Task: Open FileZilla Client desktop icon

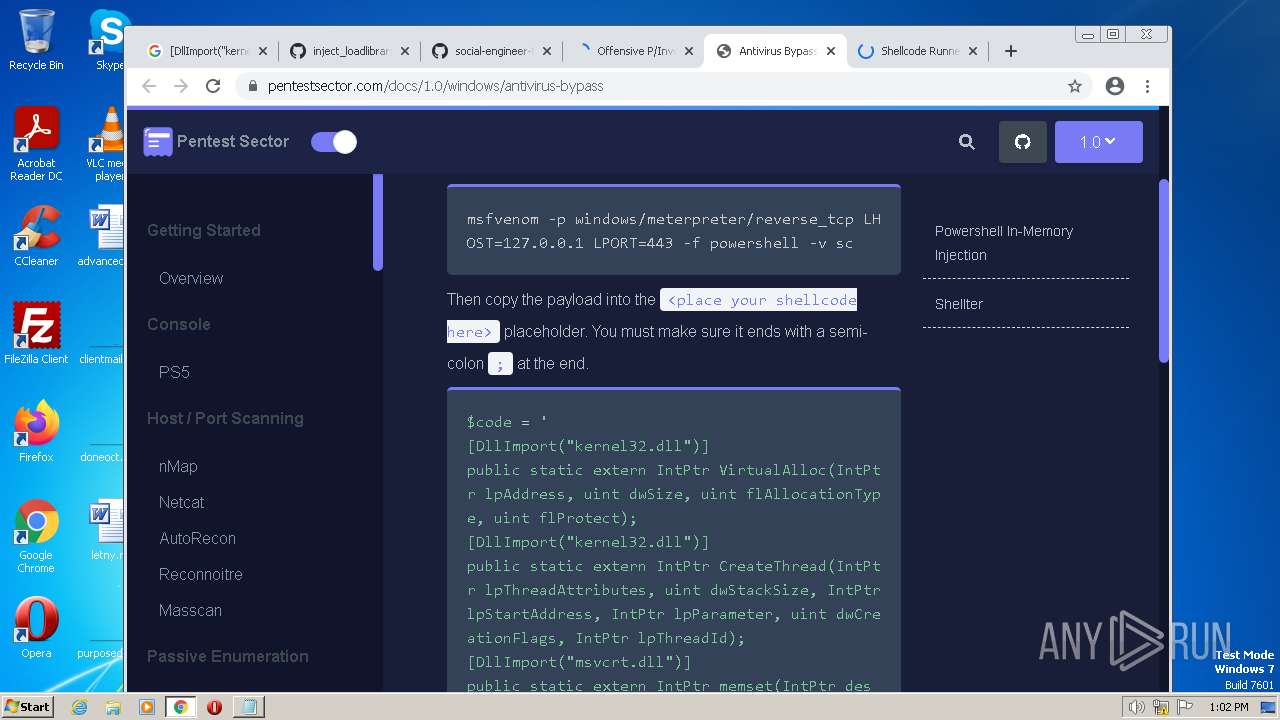Action: pyautogui.click(x=36, y=334)
